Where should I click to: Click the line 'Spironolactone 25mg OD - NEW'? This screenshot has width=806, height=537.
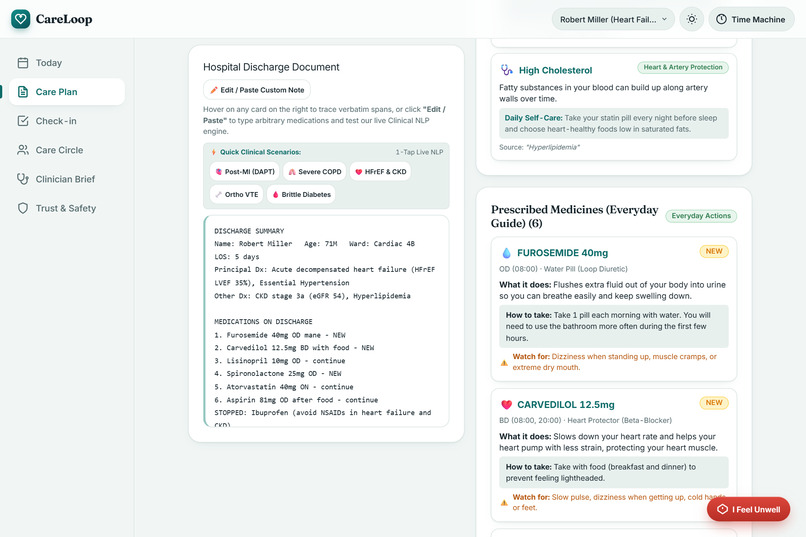click(x=278, y=374)
